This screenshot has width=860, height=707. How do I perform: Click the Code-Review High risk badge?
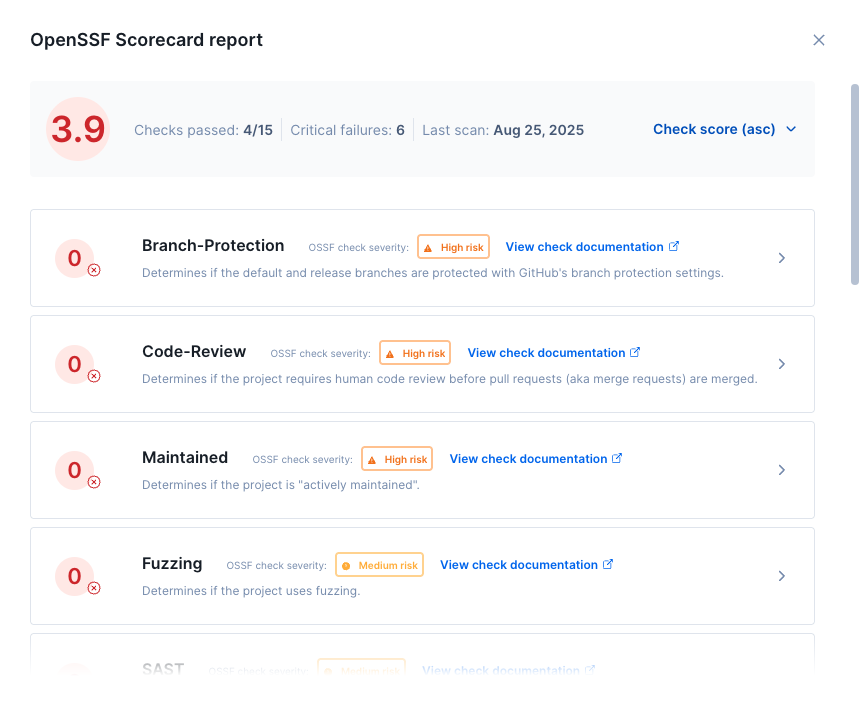coord(415,353)
